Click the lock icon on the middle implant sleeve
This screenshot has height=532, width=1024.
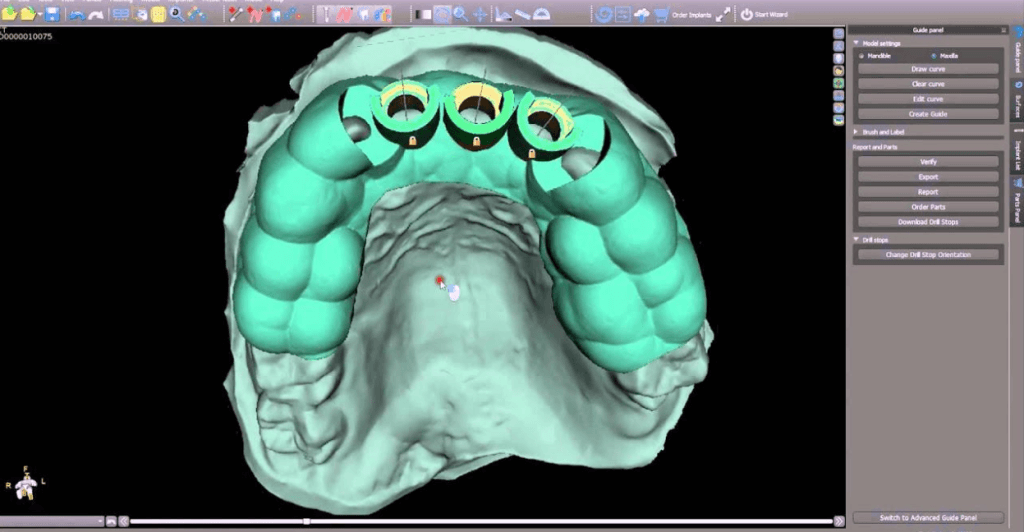(477, 142)
